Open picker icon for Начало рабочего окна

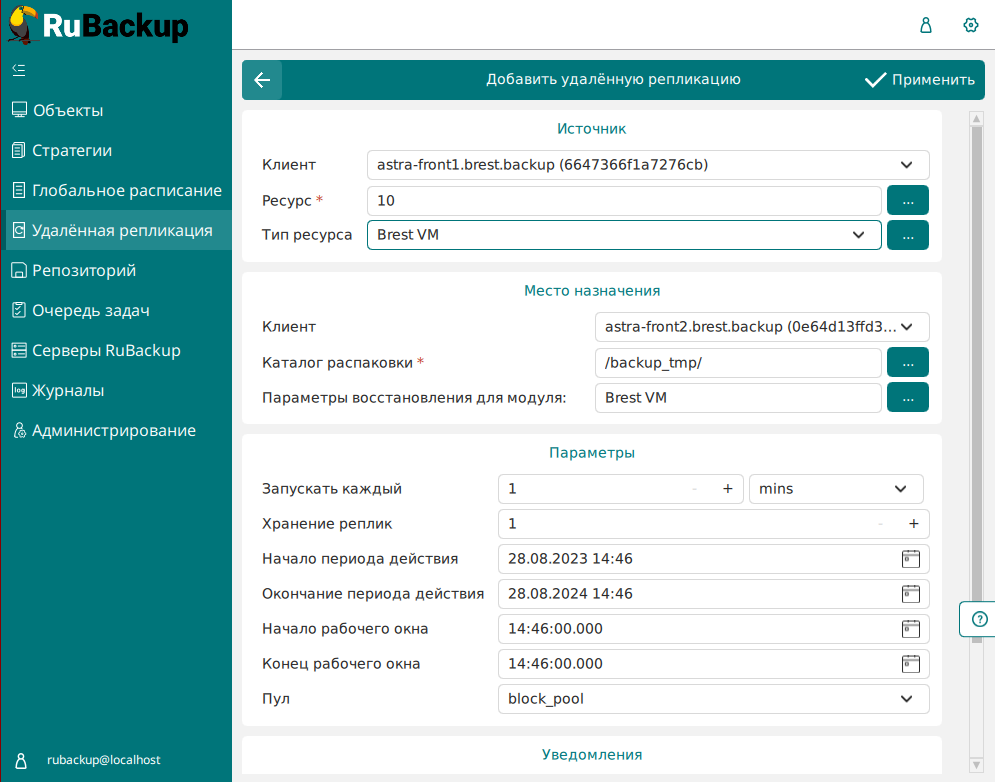910,629
